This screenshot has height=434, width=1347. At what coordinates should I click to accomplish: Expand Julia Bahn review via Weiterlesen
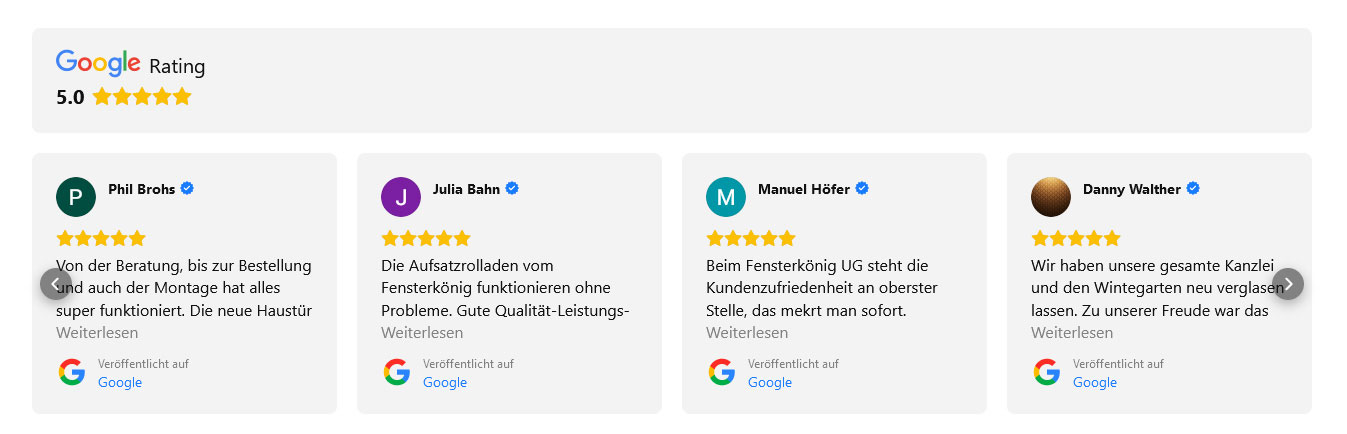click(422, 332)
